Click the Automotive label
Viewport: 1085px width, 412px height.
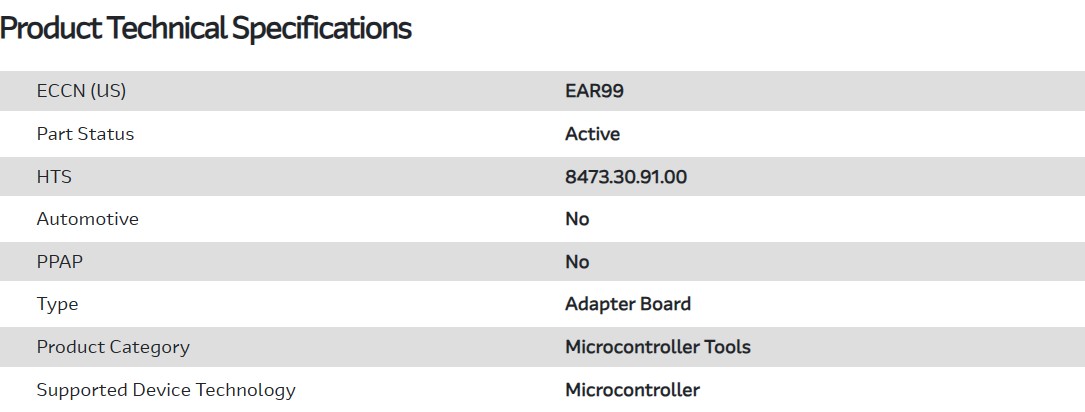pyautogui.click(x=88, y=219)
